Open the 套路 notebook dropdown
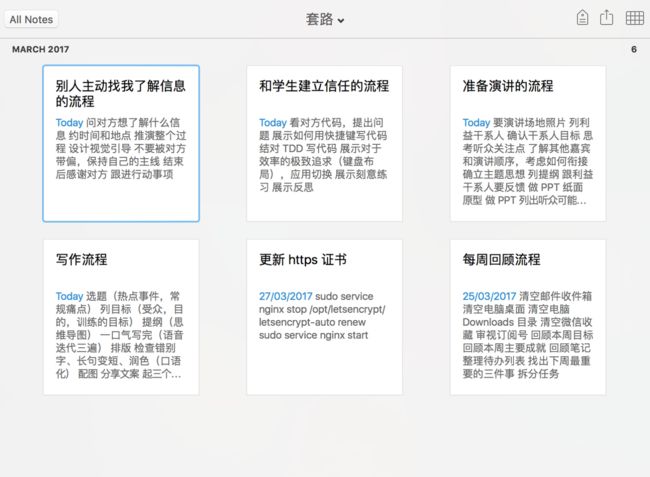The width and height of the screenshot is (650, 477). 325,19
